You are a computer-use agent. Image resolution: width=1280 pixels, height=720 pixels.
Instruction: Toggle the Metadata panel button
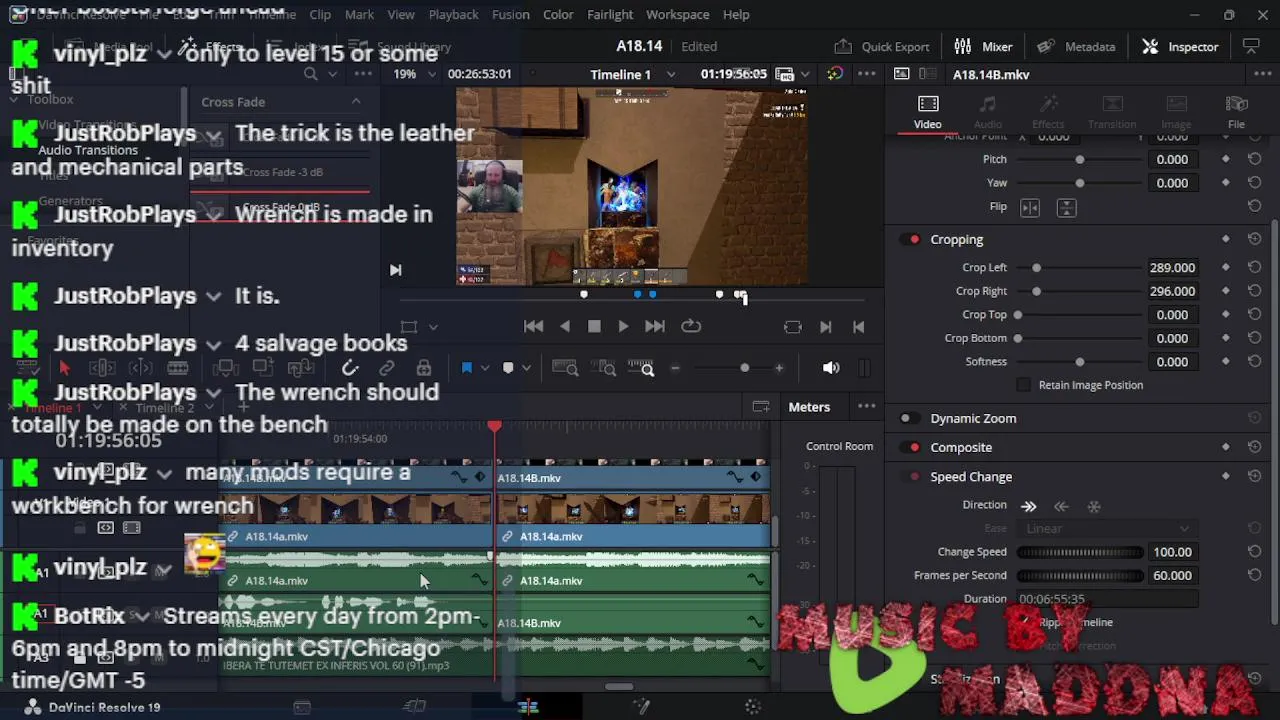1076,46
